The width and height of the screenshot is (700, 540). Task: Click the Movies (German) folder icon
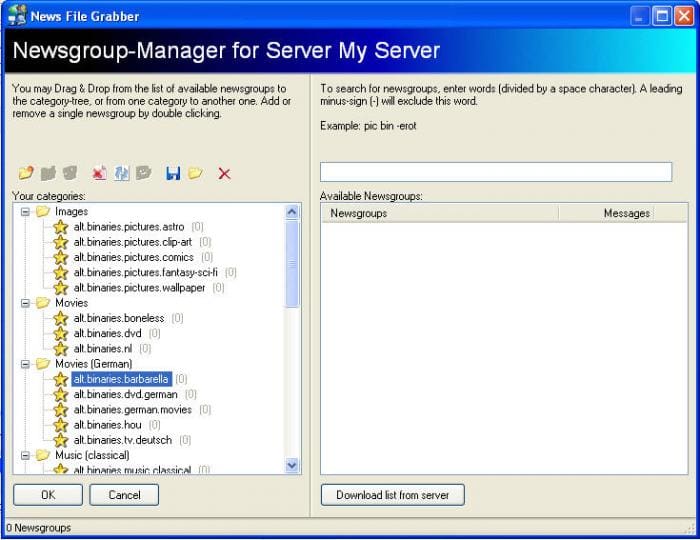pos(43,364)
